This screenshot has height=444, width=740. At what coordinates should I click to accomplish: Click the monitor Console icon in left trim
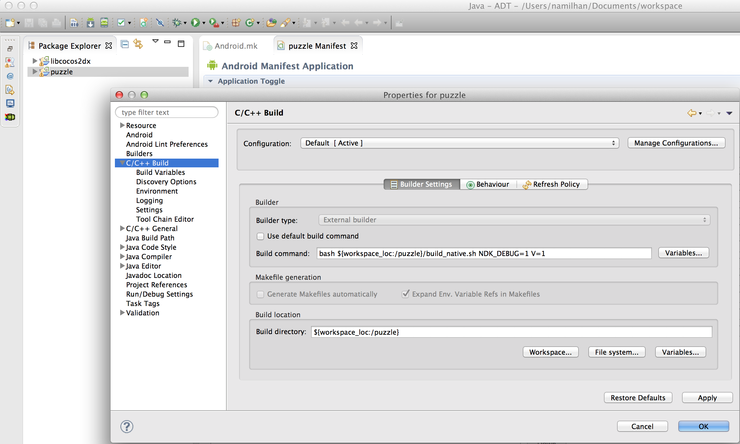(x=10, y=103)
